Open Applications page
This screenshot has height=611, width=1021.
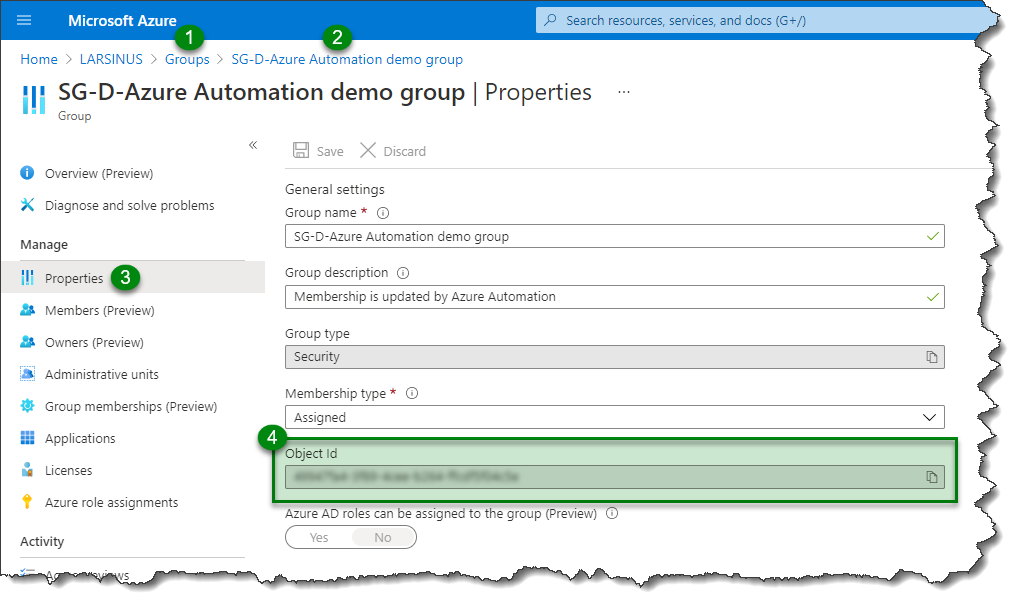[x=80, y=438]
